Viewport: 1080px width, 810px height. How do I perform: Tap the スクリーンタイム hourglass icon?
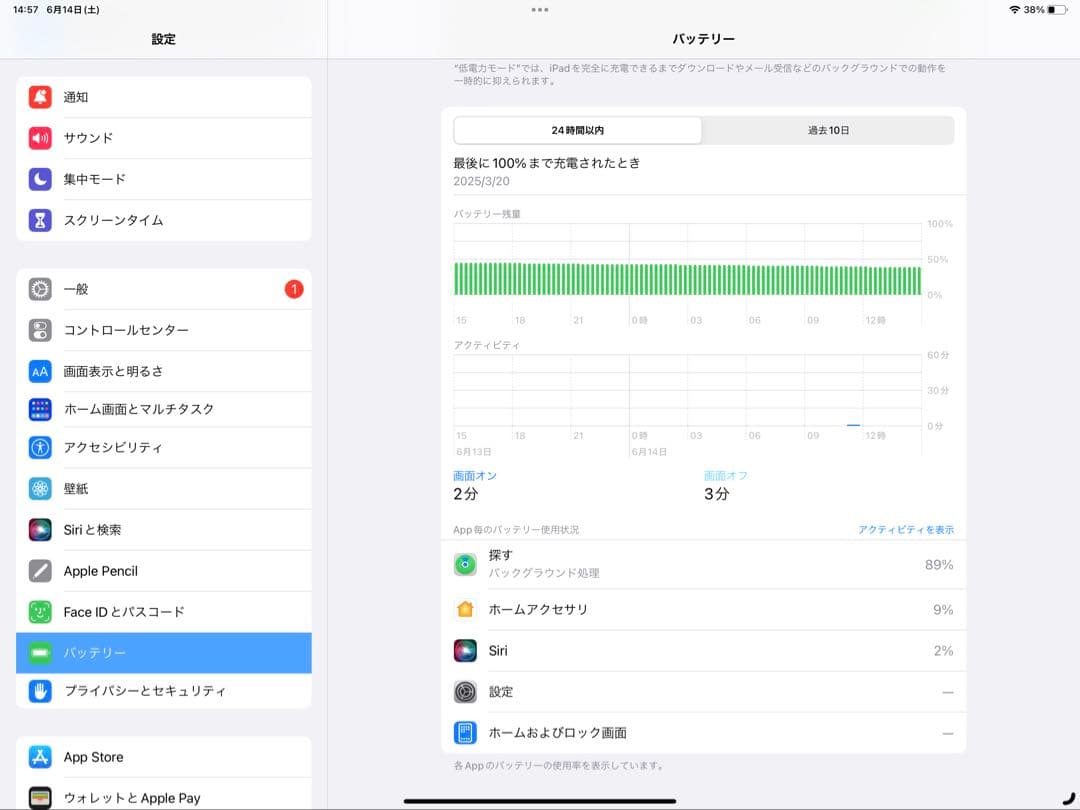(40, 220)
